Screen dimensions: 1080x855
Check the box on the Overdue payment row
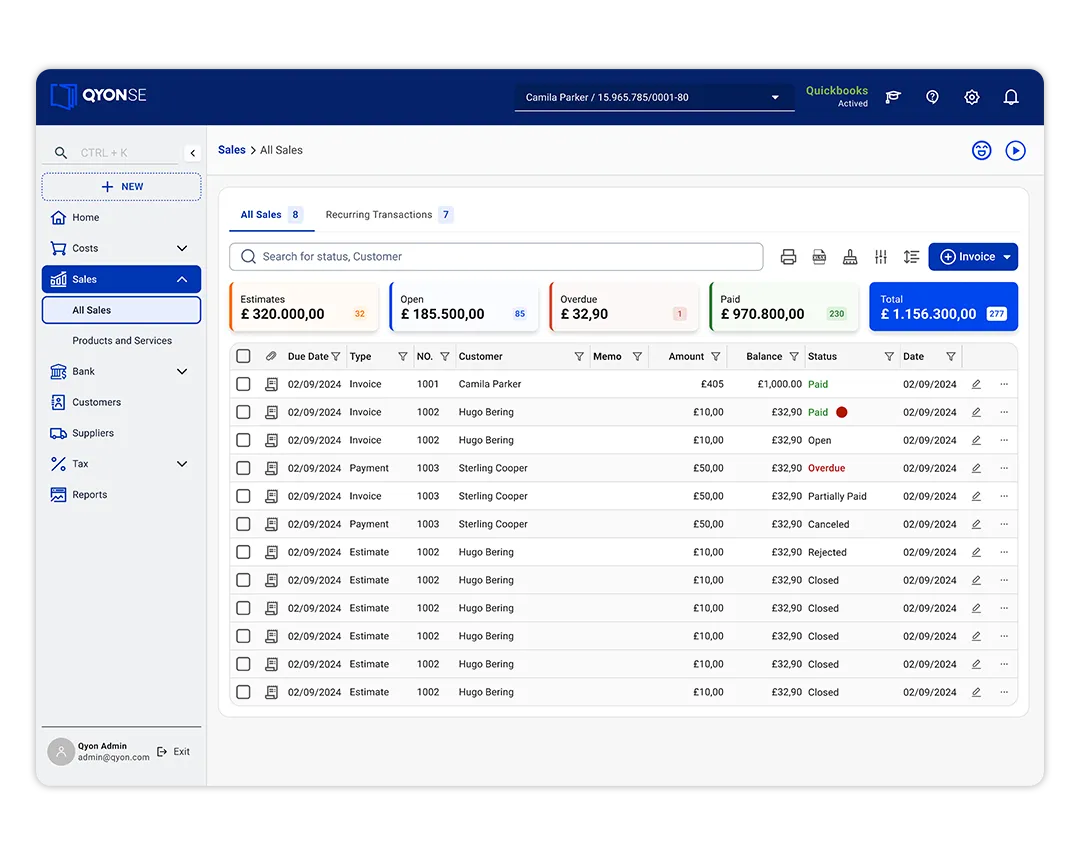(243, 468)
